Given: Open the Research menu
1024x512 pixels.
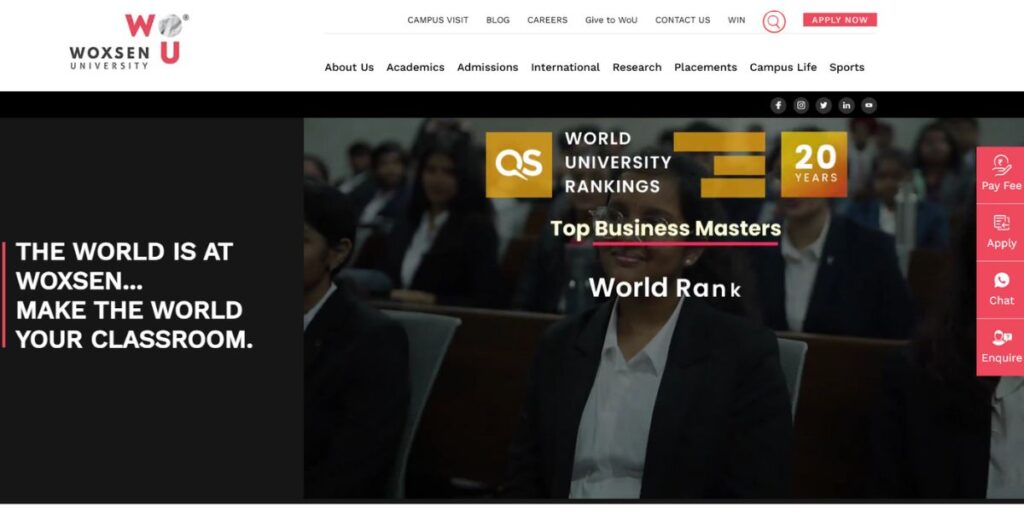Looking at the screenshot, I should pyautogui.click(x=637, y=67).
